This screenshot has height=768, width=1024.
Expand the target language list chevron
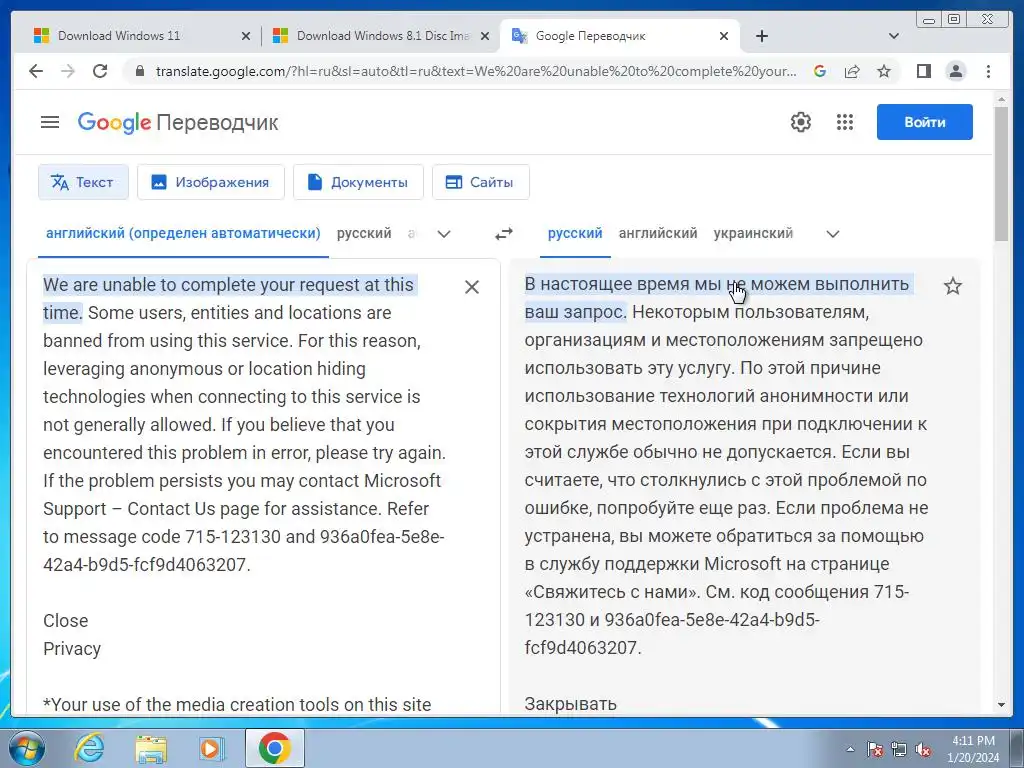[x=833, y=234]
